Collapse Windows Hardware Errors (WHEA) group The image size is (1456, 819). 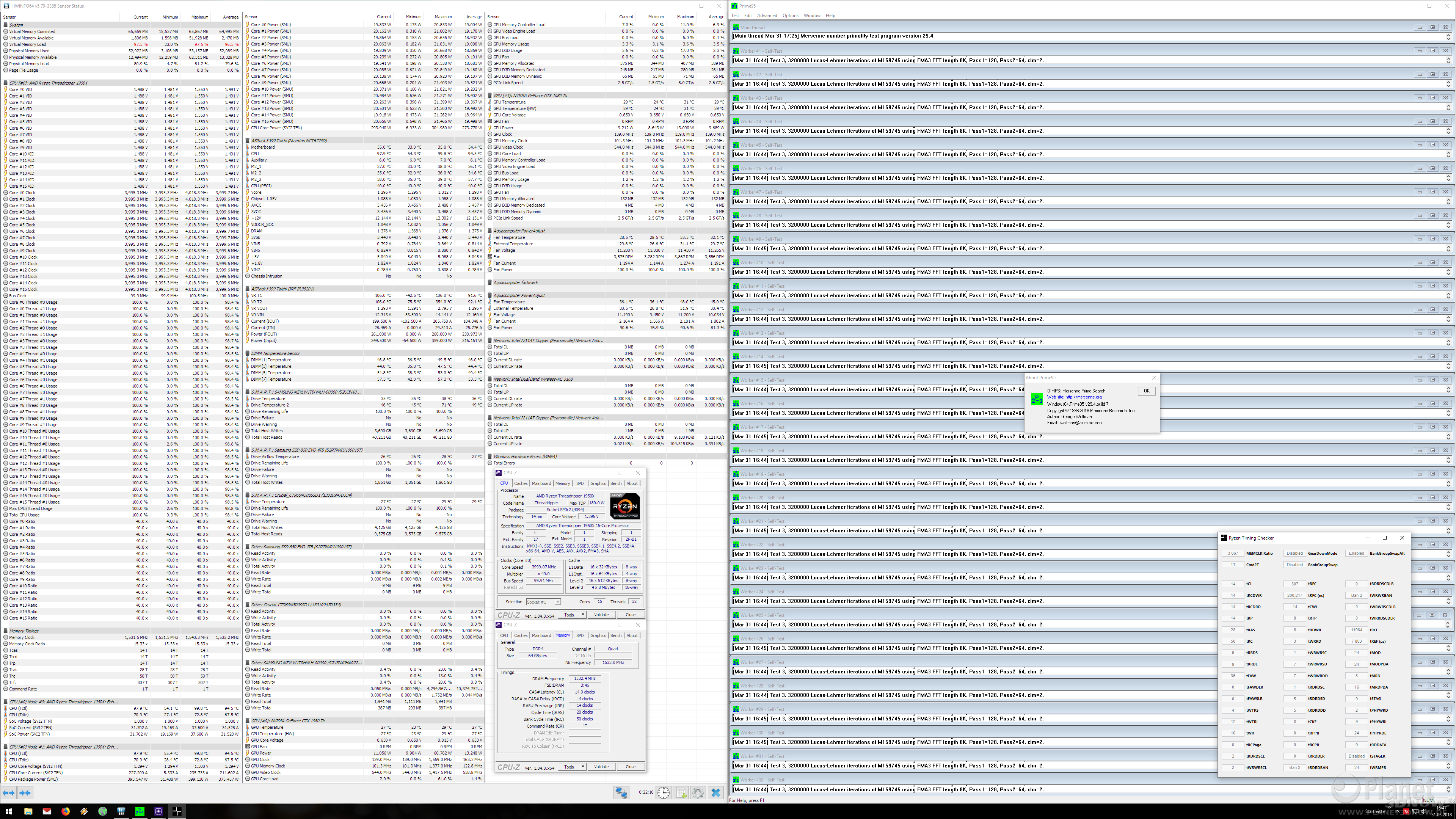pos(490,456)
